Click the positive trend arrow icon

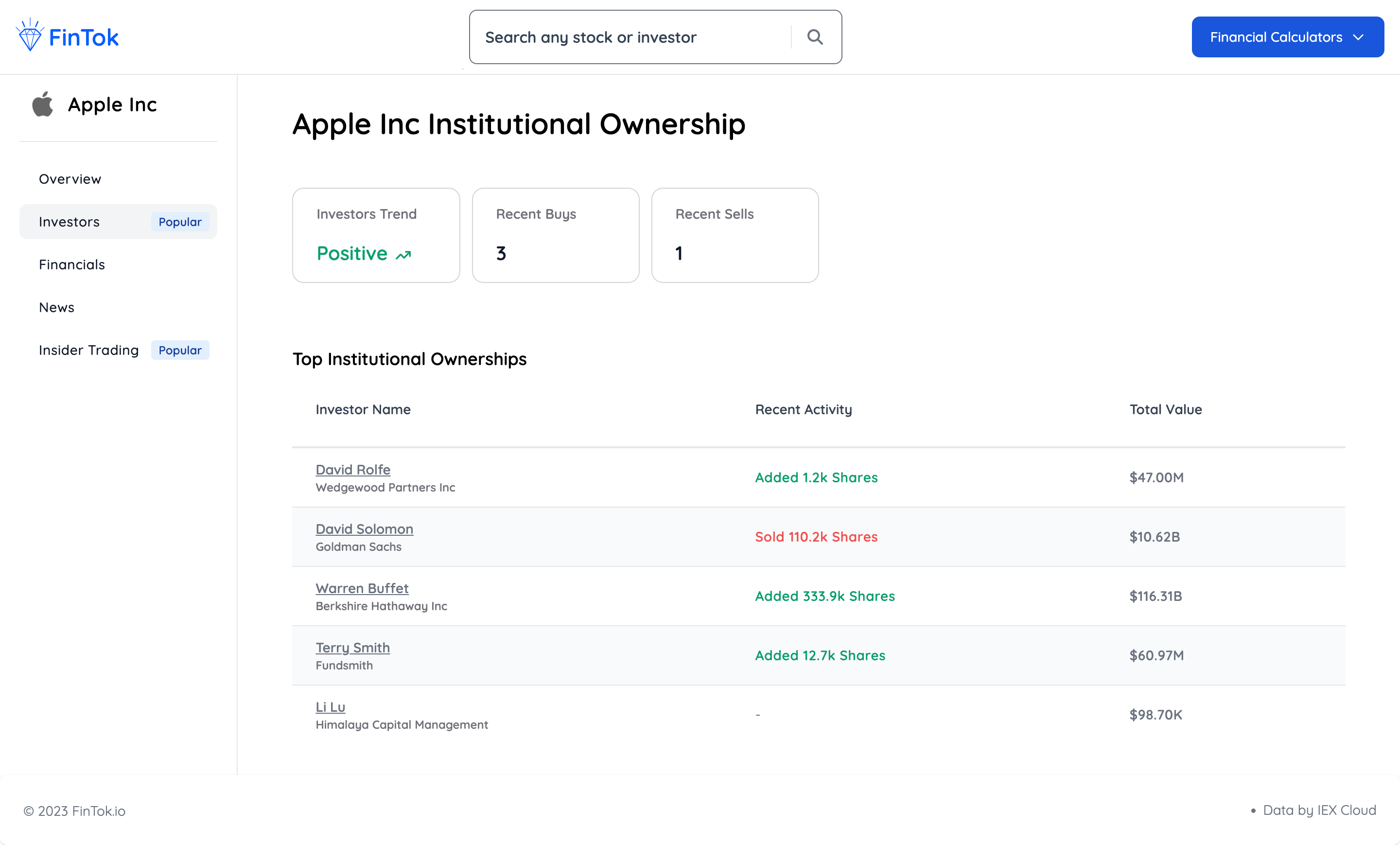(403, 255)
